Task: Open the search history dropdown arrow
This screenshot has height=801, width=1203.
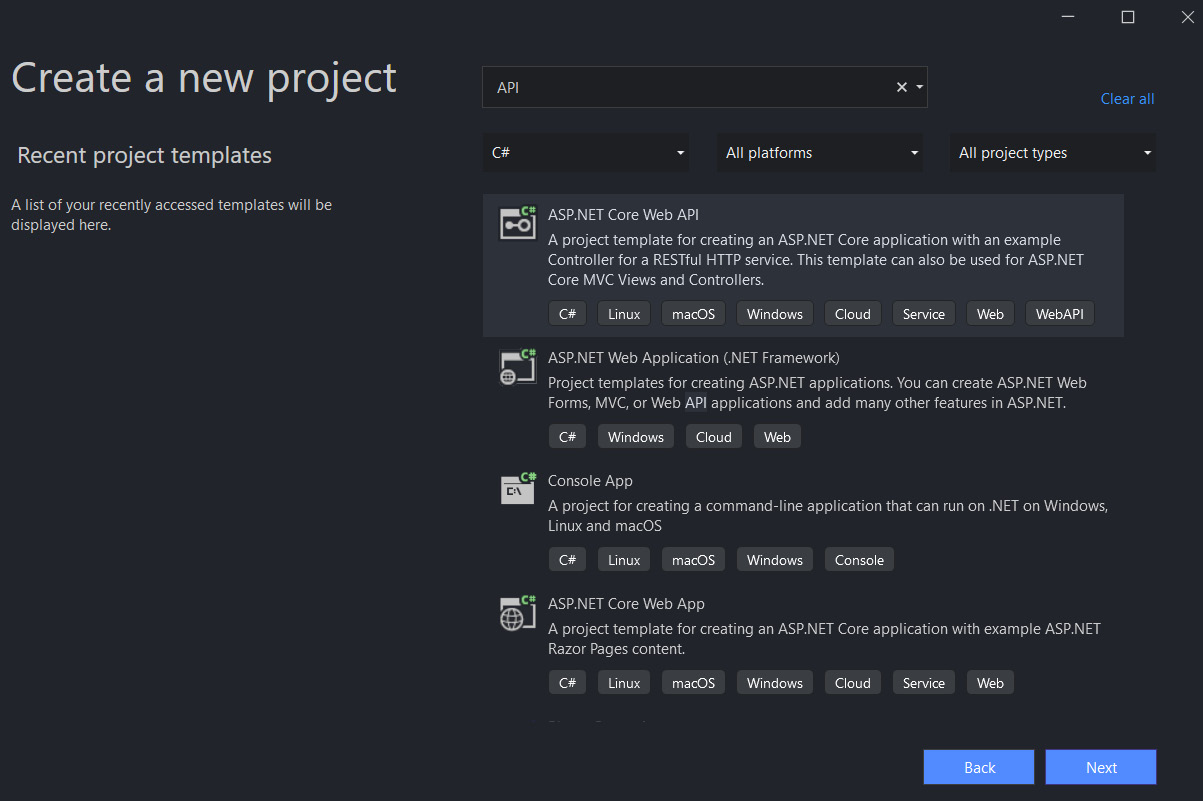Action: click(x=919, y=87)
